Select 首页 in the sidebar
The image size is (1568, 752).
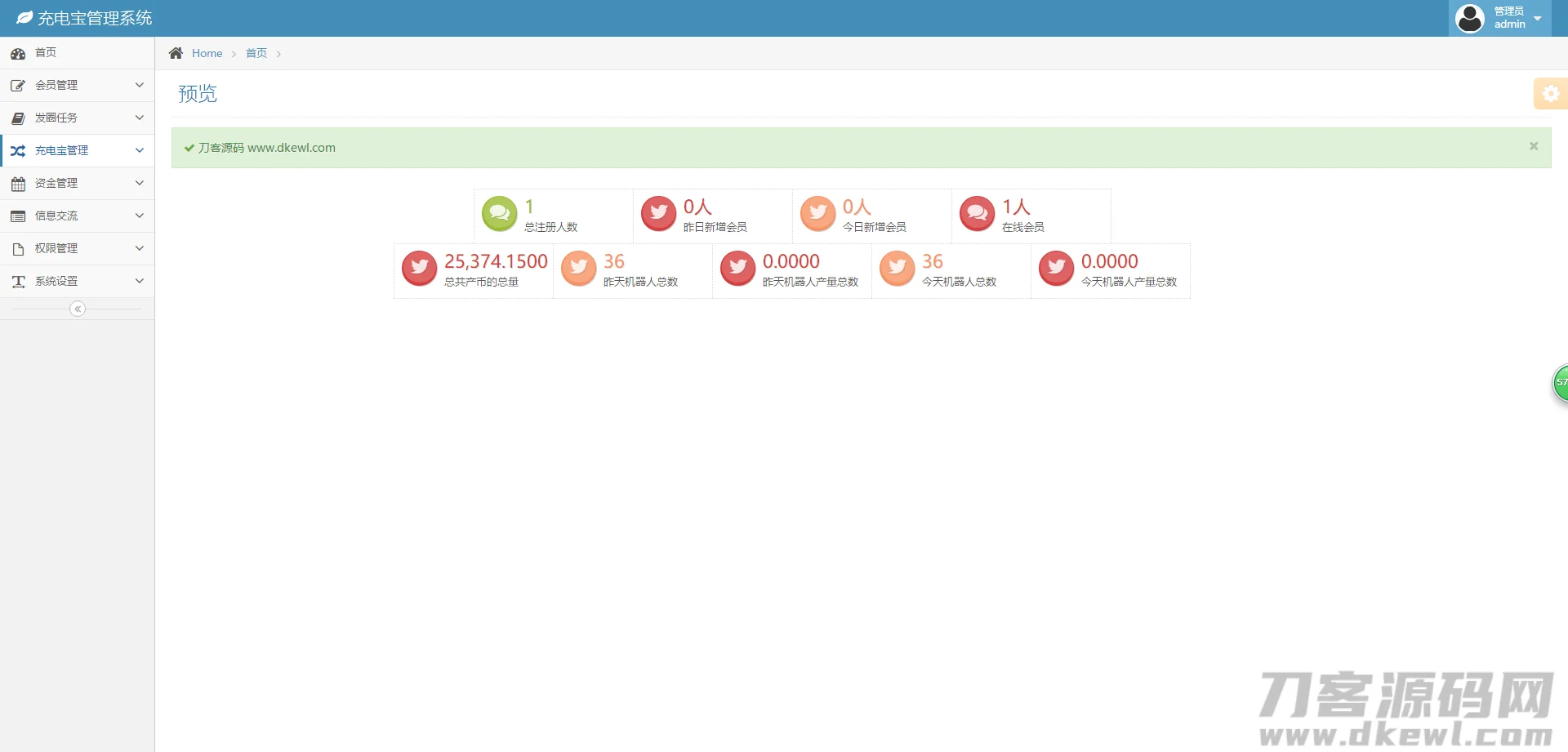tap(46, 52)
